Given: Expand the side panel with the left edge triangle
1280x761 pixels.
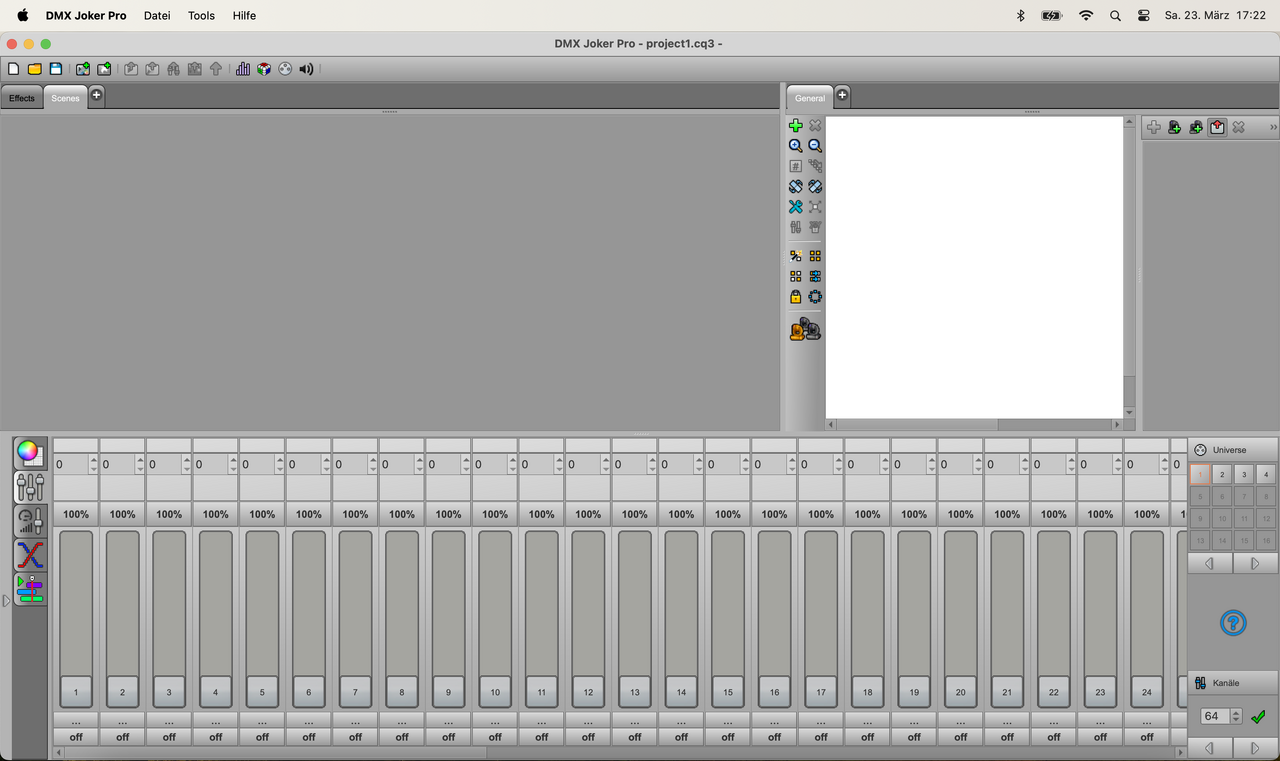Looking at the screenshot, I should click(6, 601).
